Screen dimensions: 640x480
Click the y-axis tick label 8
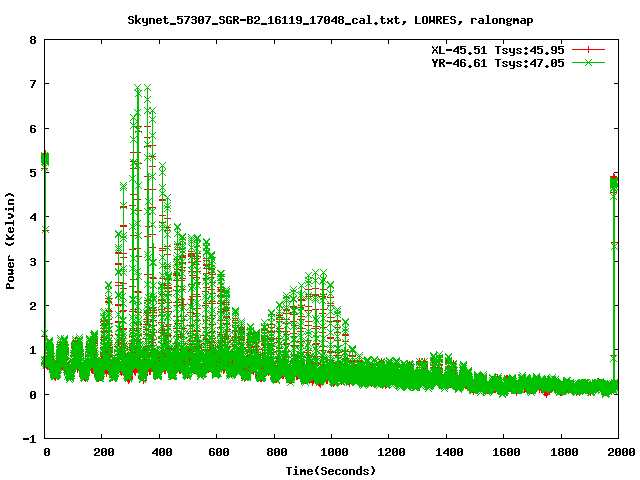click(33, 40)
